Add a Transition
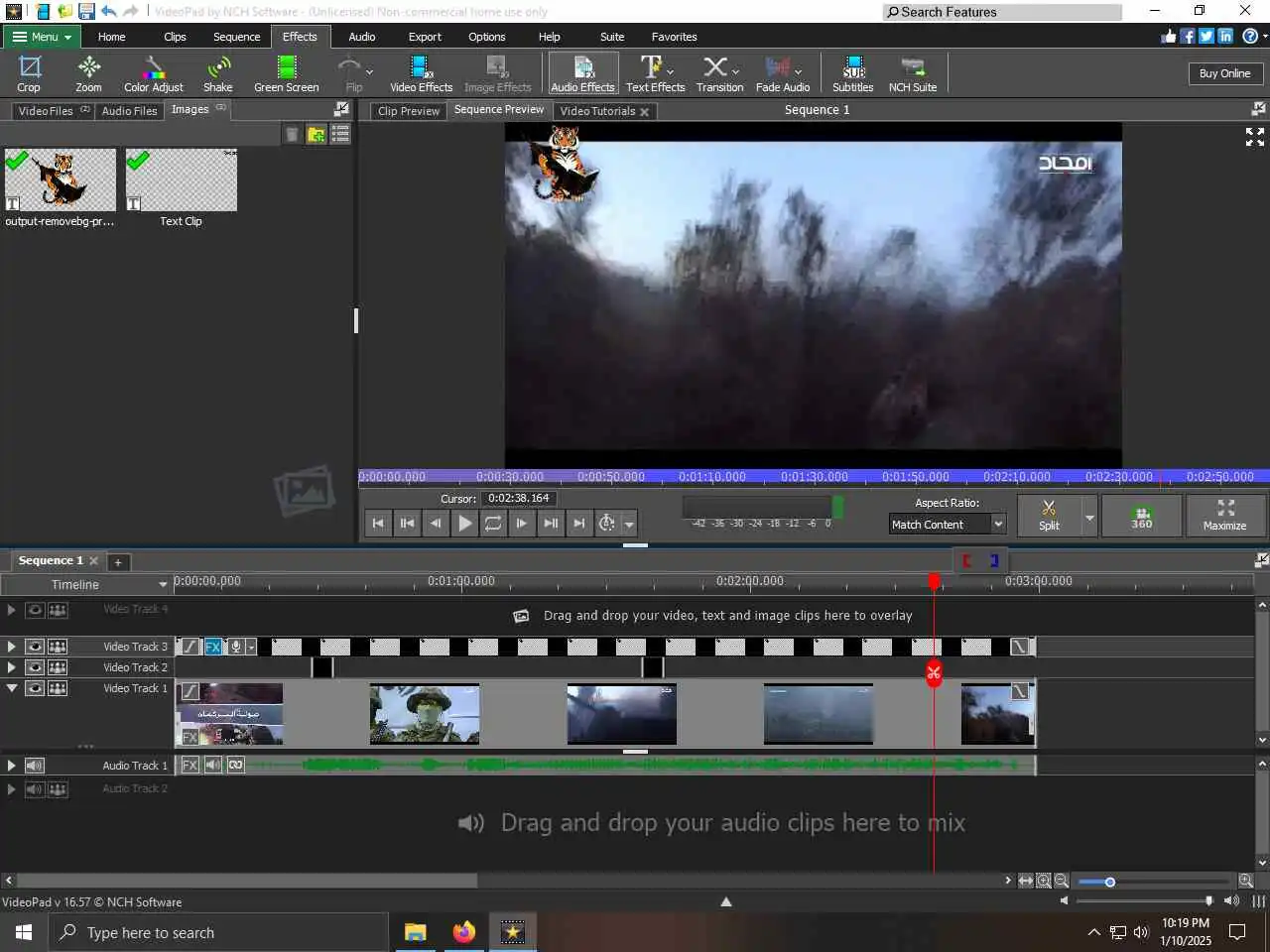Viewport: 1270px width, 952px height. 718,74
